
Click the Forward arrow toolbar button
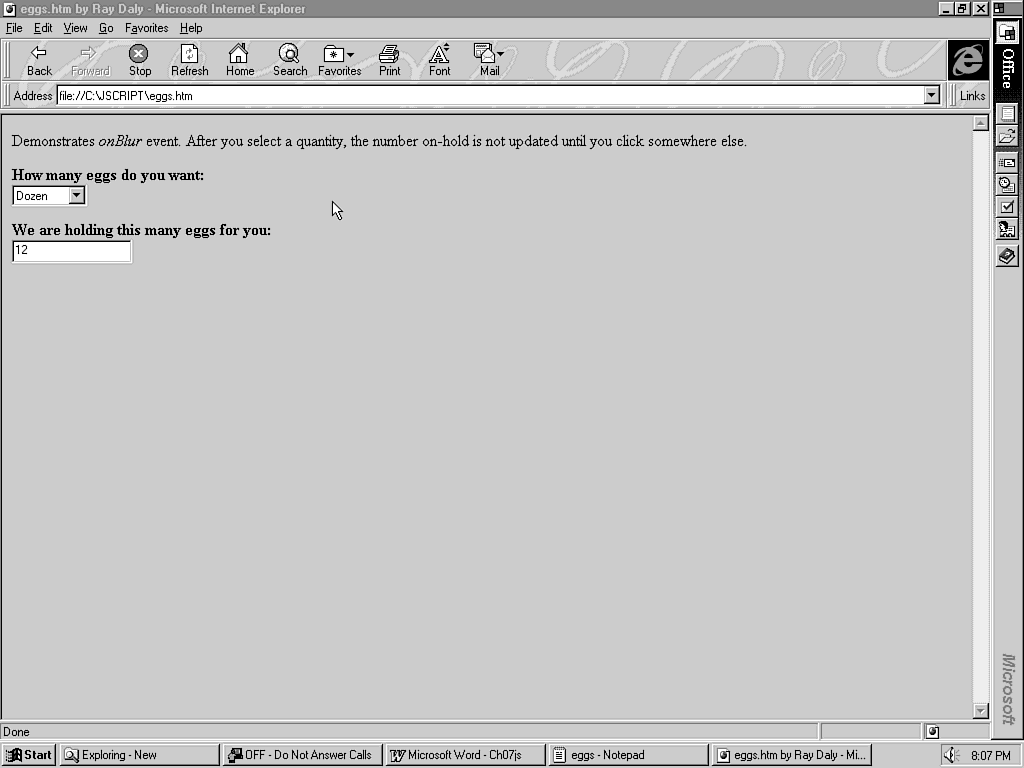(90, 61)
